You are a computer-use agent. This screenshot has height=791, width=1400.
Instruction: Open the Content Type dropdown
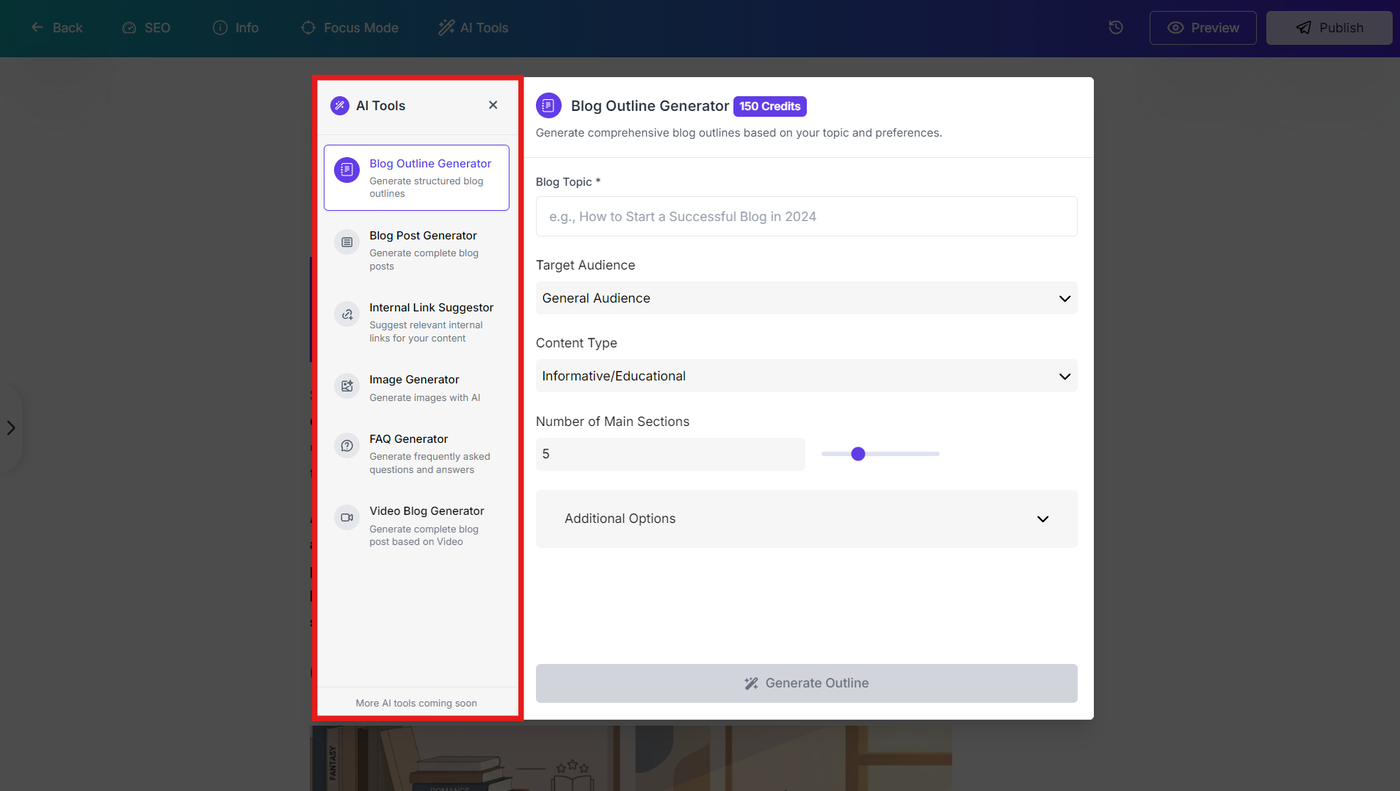(x=806, y=376)
